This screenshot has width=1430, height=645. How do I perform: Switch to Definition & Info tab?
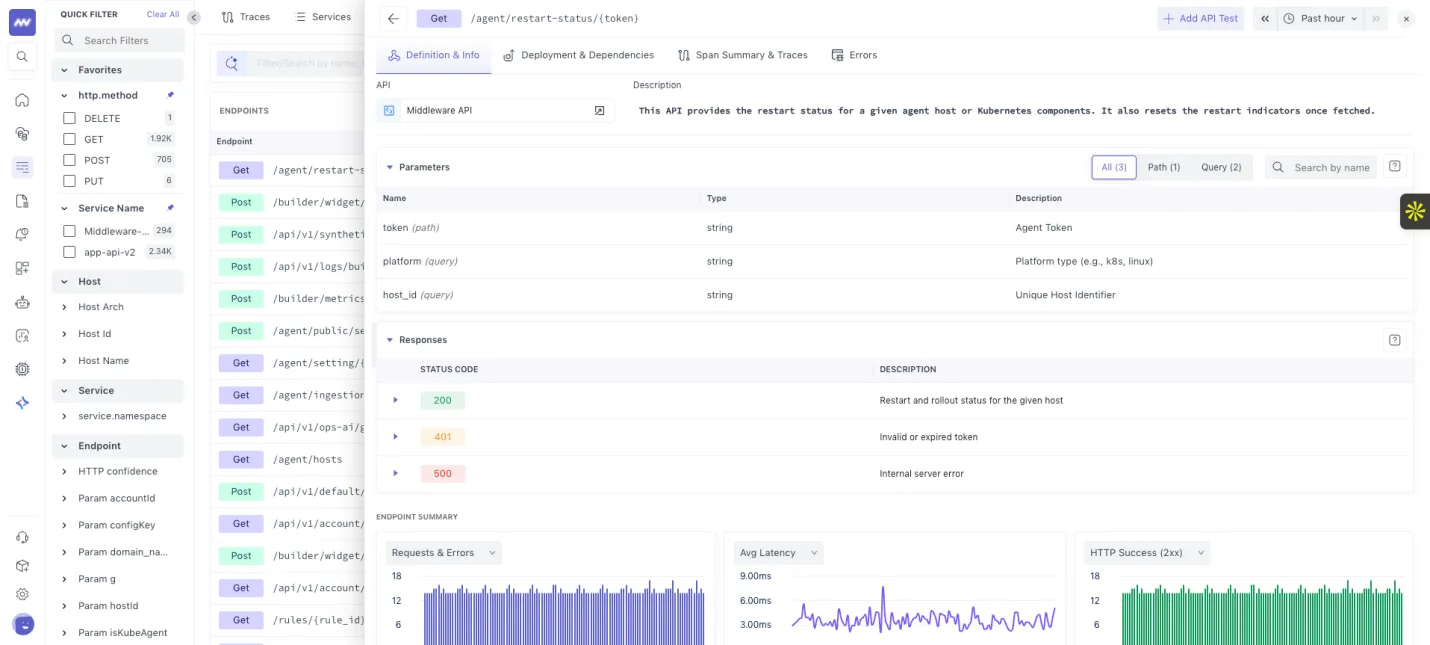tap(434, 55)
